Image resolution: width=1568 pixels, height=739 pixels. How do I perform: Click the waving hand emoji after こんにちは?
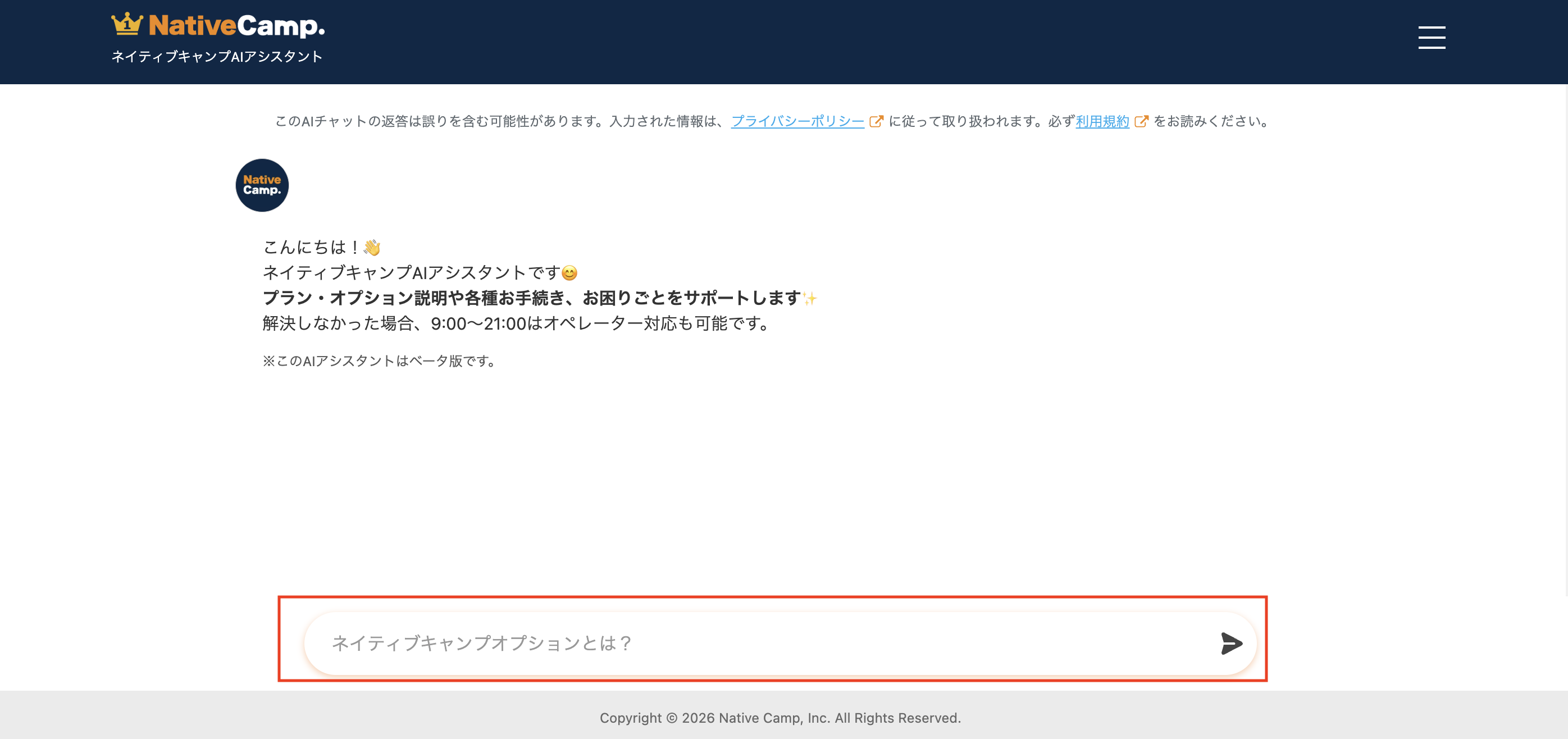[x=372, y=248]
